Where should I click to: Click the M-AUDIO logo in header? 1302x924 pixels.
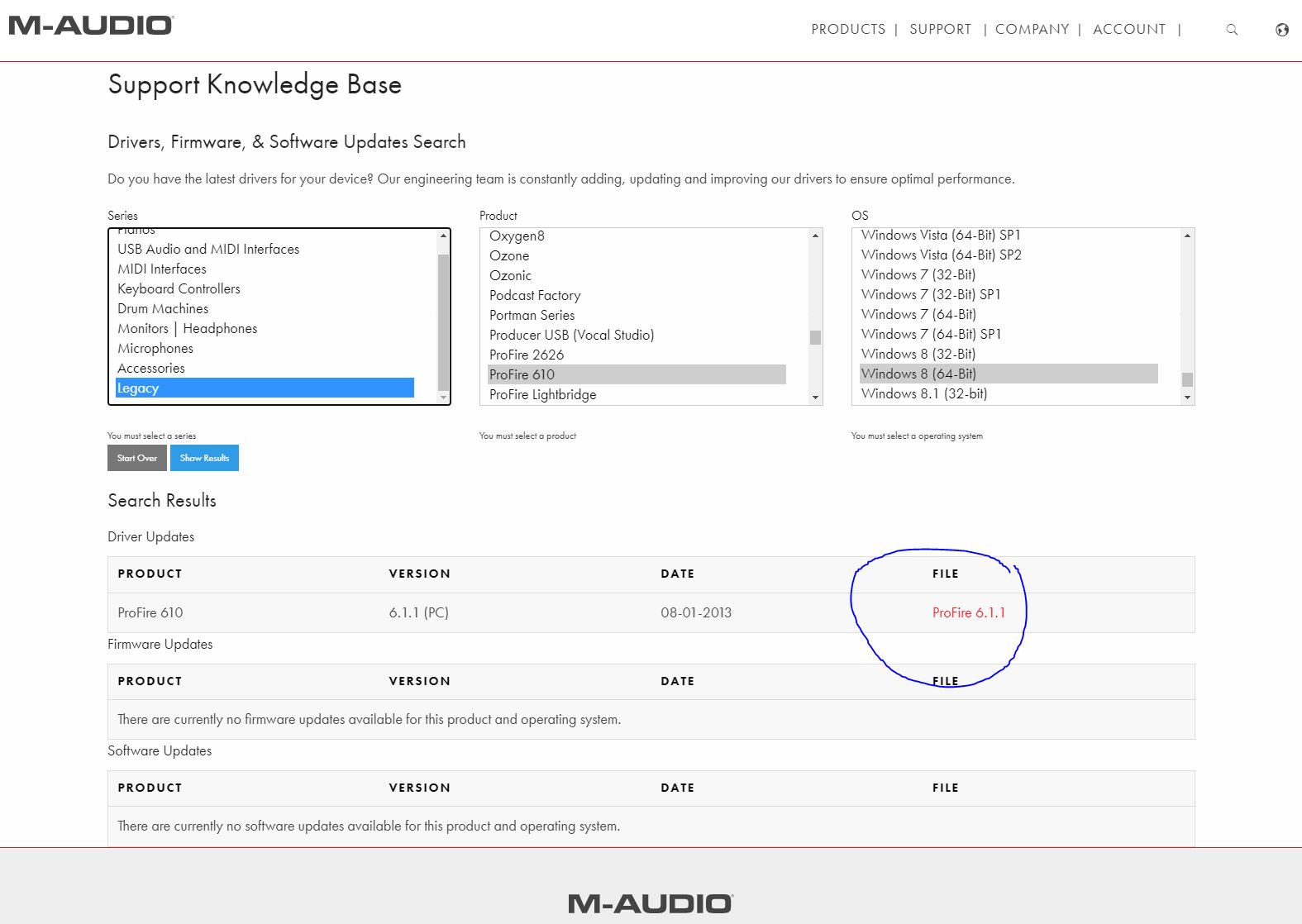tap(91, 26)
